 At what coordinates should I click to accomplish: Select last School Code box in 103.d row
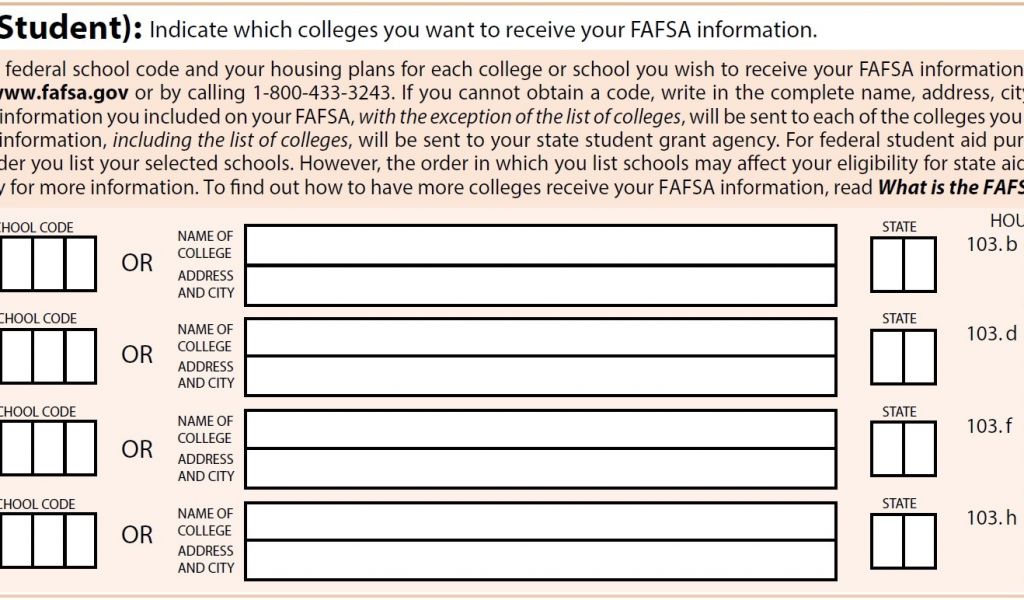click(x=80, y=356)
